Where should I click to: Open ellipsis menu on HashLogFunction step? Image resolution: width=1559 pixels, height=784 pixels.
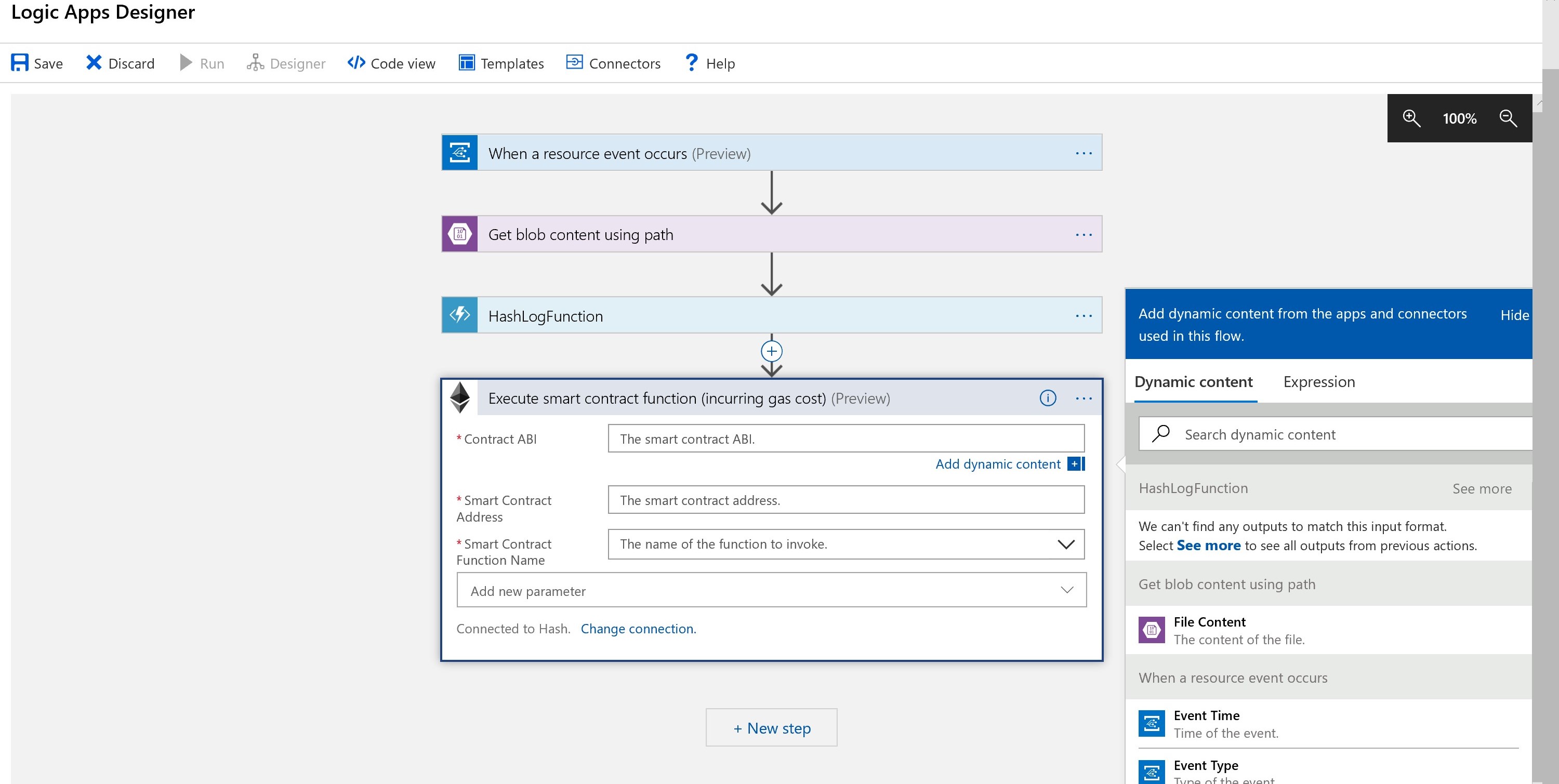[1084, 316]
